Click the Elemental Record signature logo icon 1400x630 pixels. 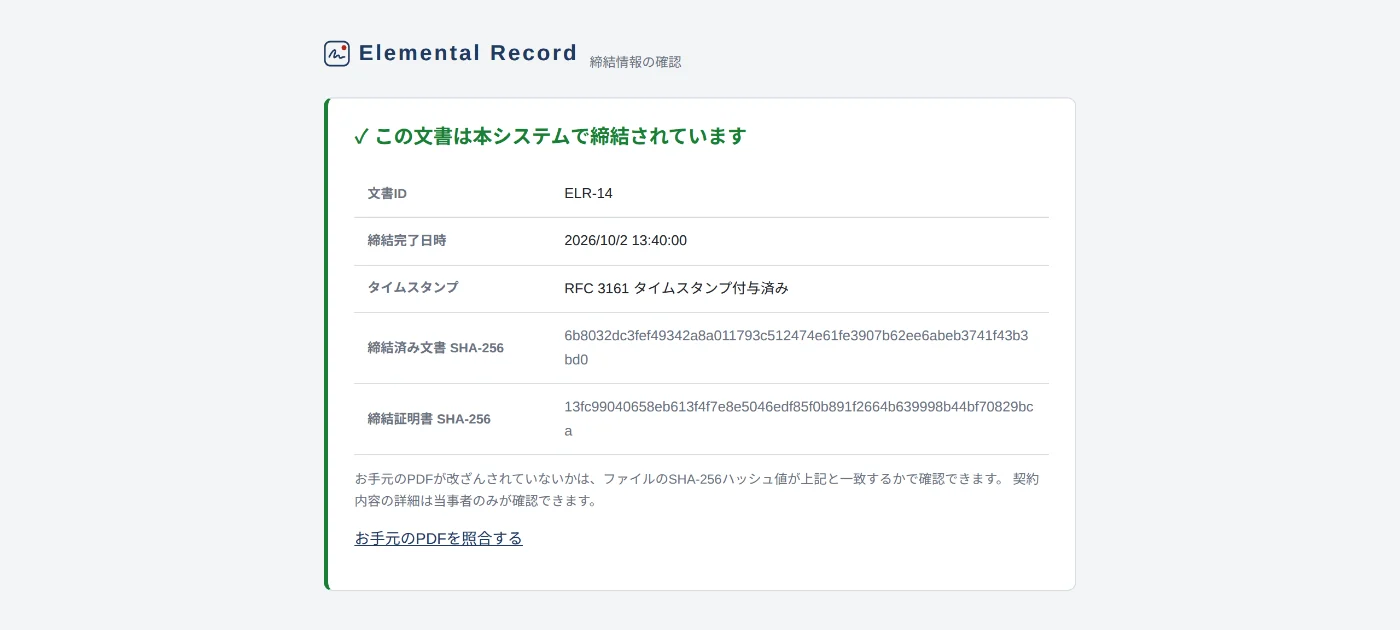click(x=337, y=54)
